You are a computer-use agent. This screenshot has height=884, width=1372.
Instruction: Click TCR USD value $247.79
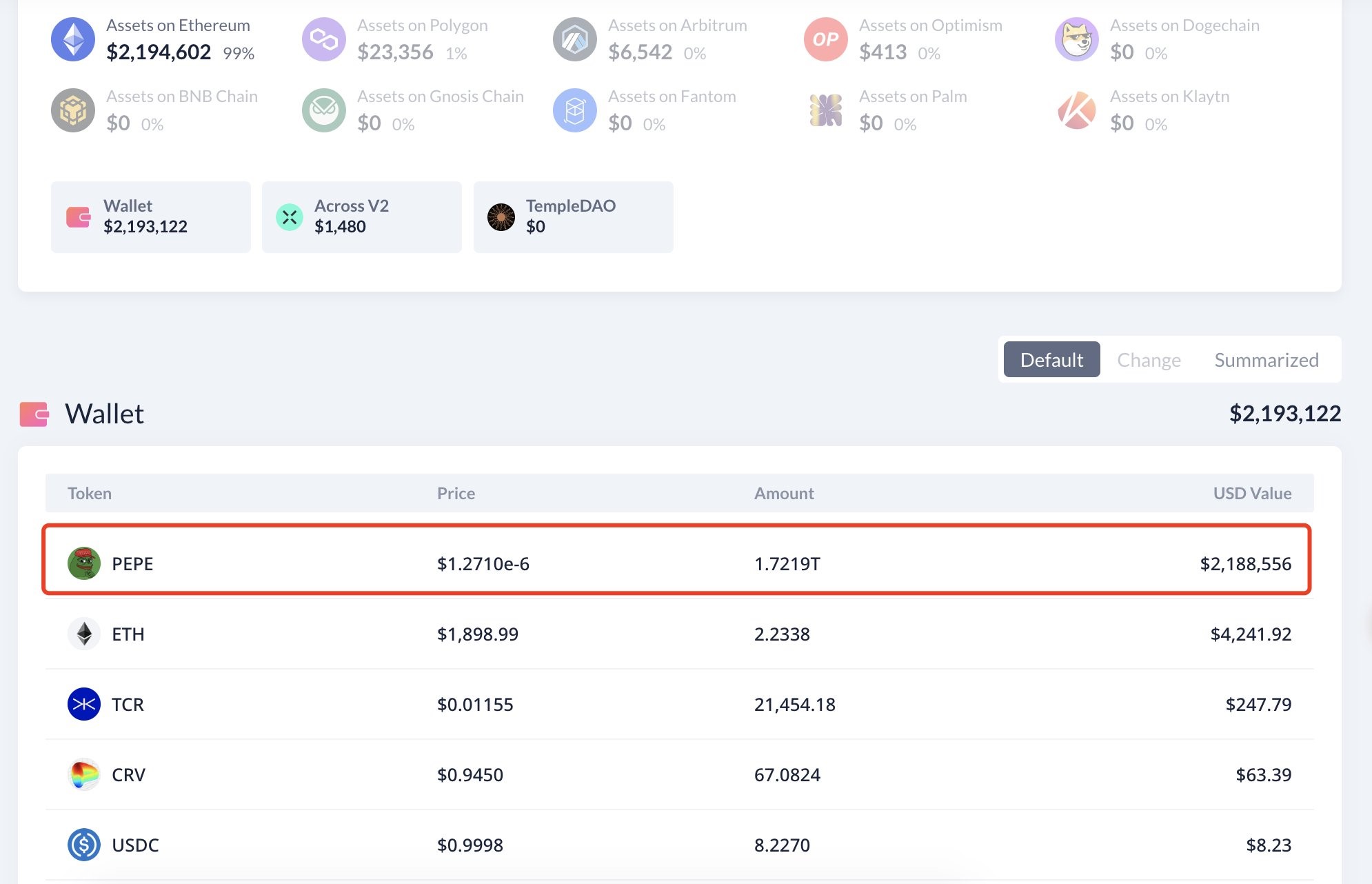(1259, 704)
